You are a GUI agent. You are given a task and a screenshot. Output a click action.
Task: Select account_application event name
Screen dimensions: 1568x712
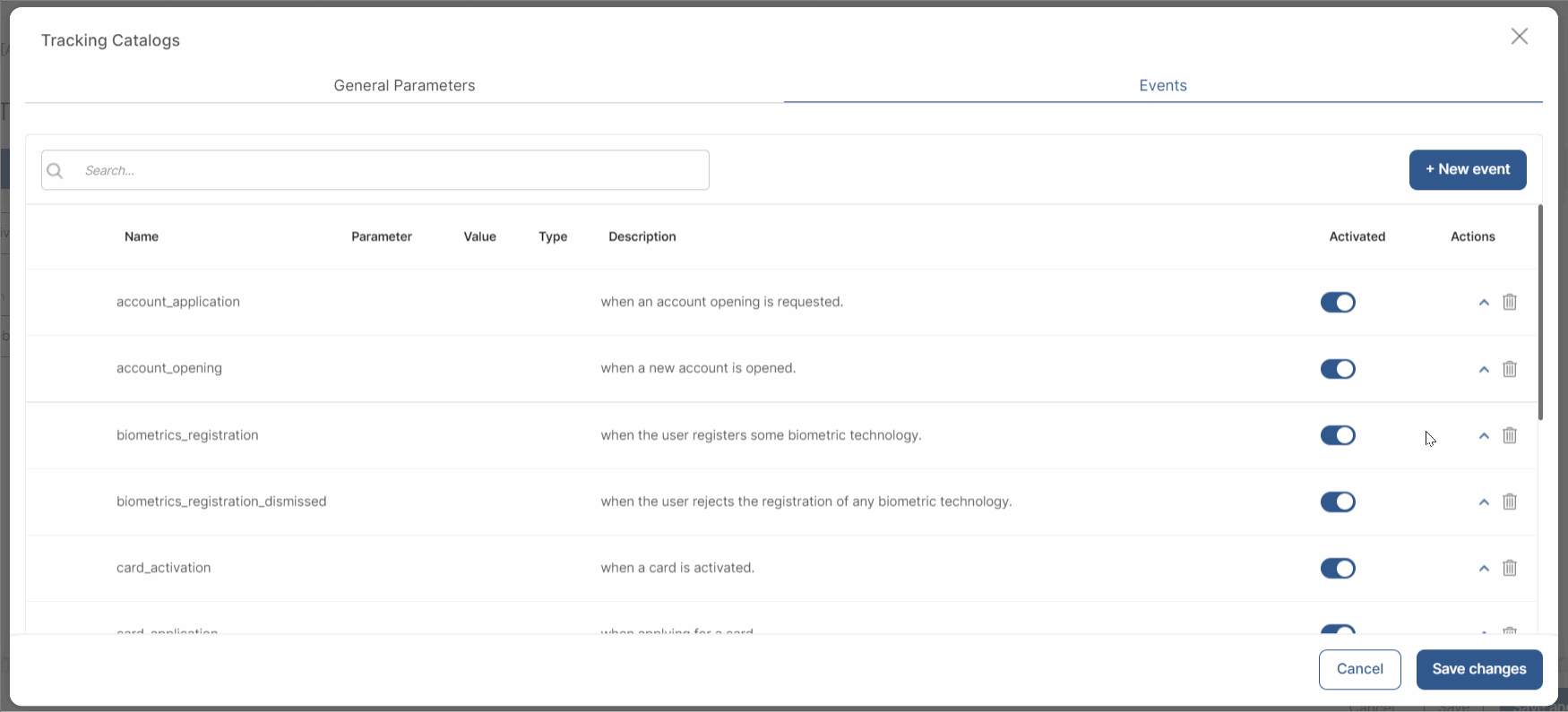tap(178, 302)
